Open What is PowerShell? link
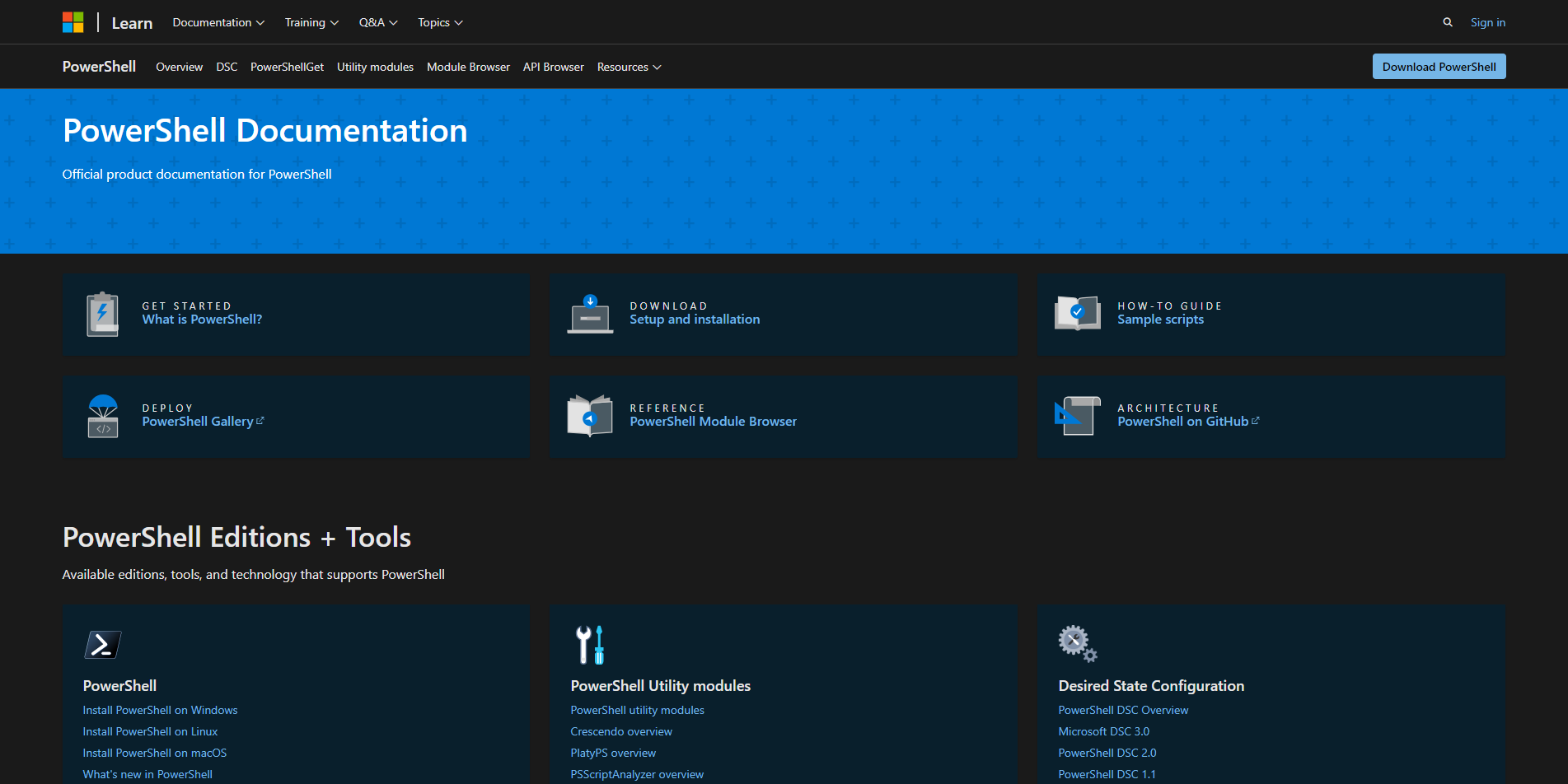This screenshot has height=784, width=1568. point(202,320)
